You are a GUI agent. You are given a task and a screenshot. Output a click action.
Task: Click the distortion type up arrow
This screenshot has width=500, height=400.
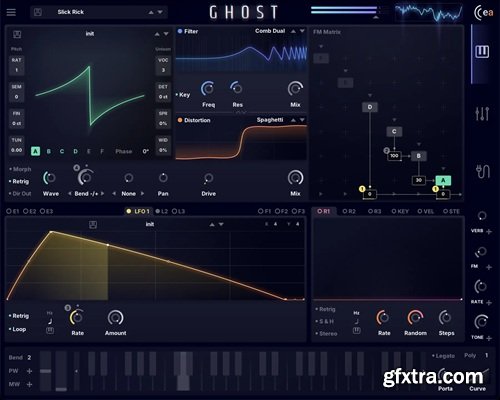(293, 120)
